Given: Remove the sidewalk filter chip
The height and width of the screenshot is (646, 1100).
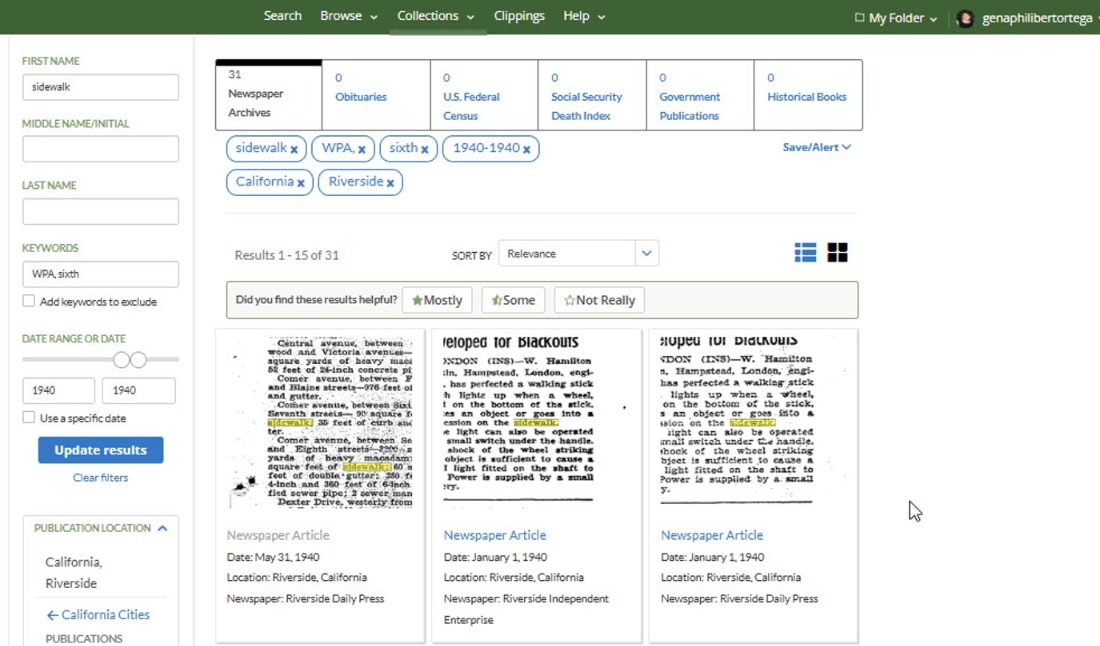Looking at the screenshot, I should [294, 149].
